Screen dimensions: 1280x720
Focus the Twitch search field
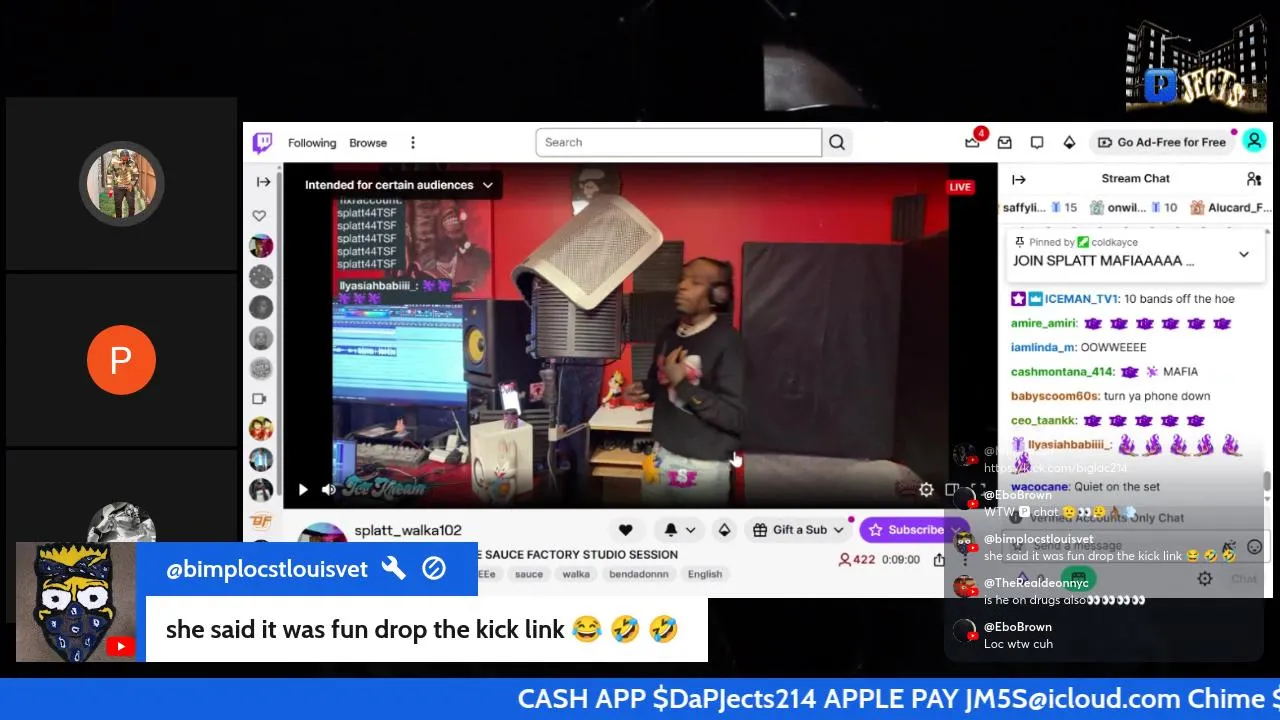[x=678, y=142]
